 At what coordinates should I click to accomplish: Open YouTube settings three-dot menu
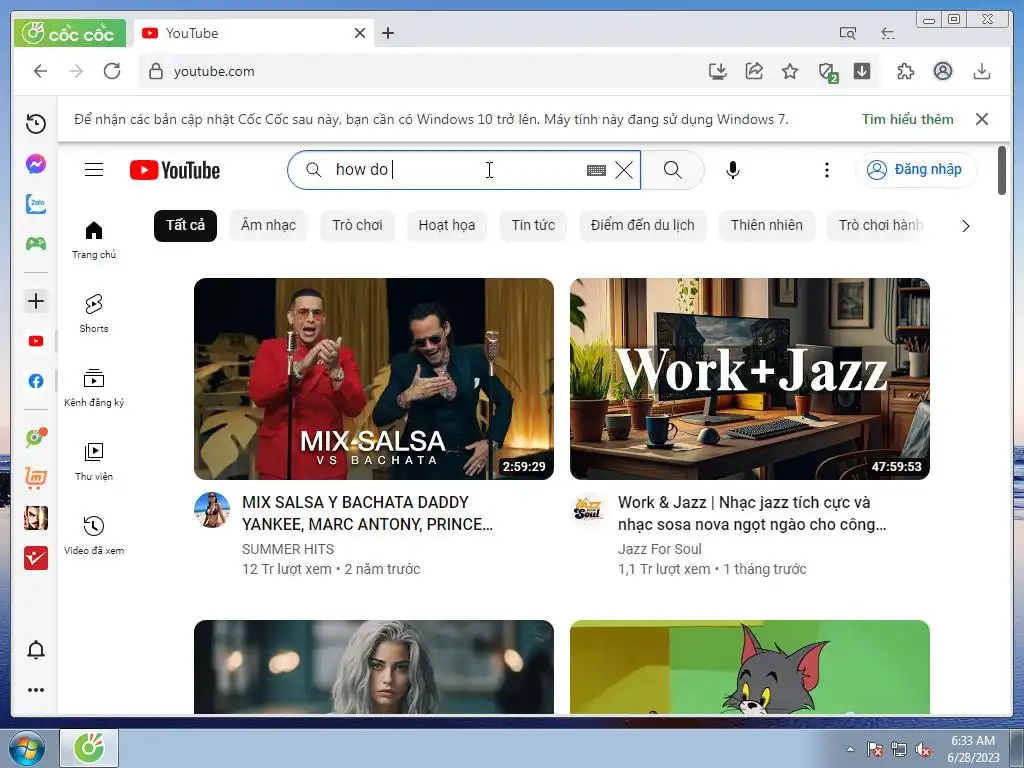click(x=827, y=170)
